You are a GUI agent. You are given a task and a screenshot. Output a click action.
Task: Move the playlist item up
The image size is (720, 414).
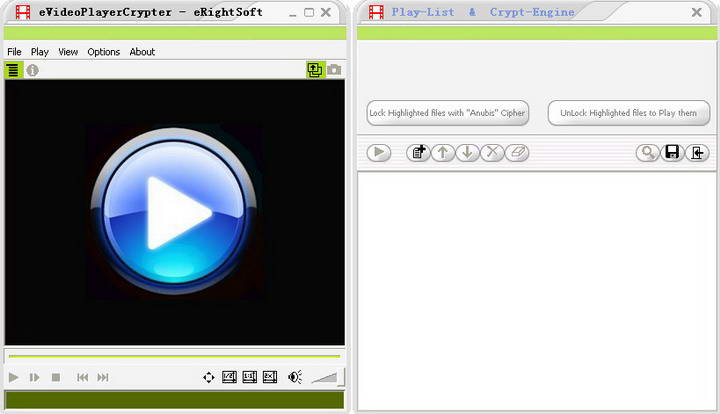tap(443, 152)
